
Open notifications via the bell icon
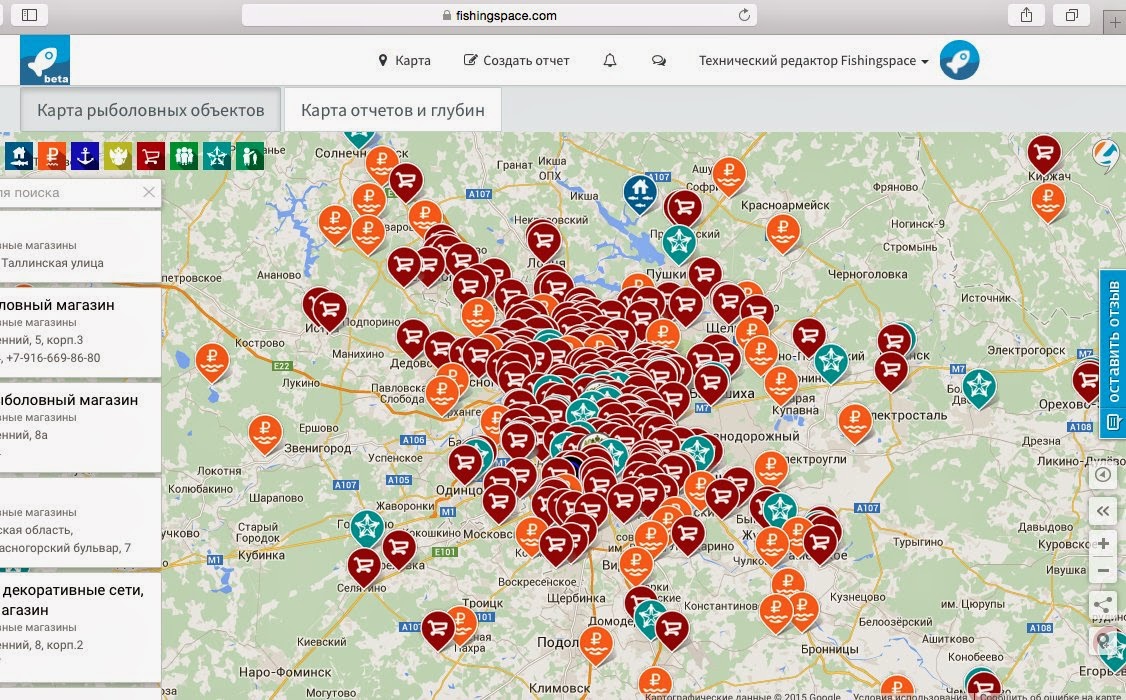pyautogui.click(x=609, y=61)
